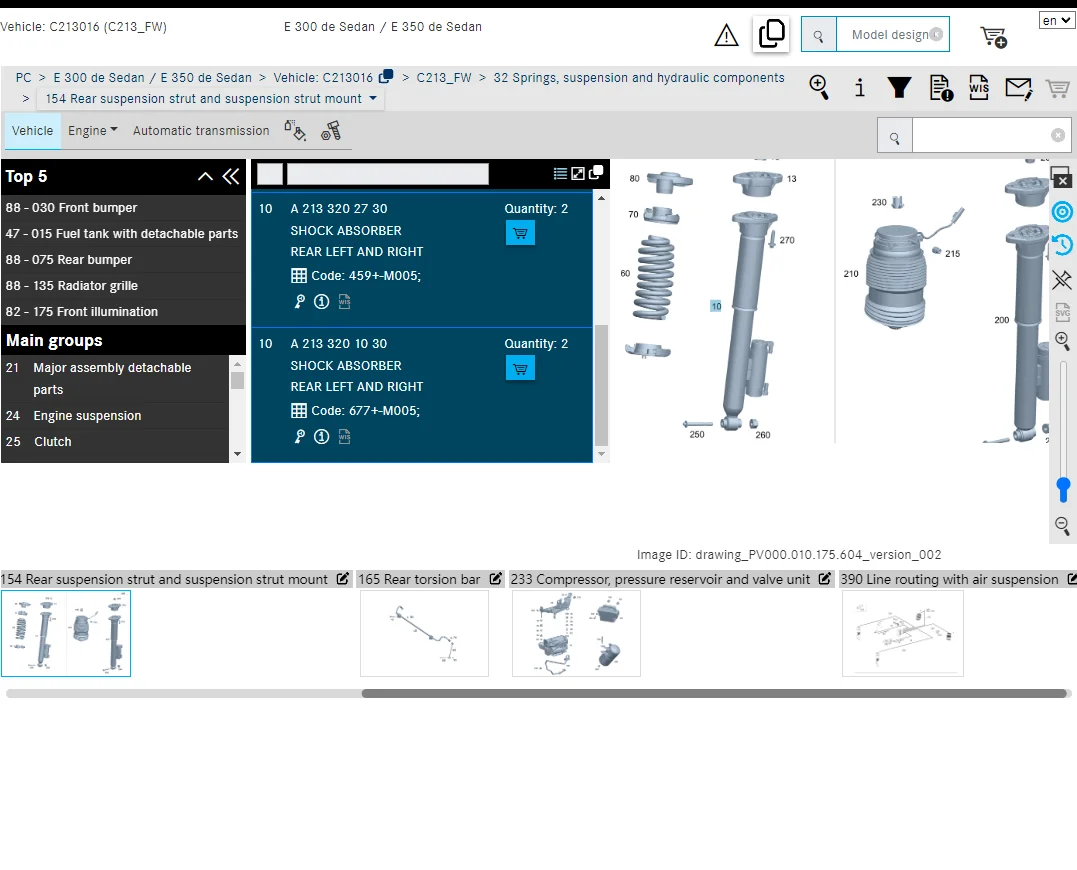Open code table icon for Code 459+-M005

[x=299, y=276]
